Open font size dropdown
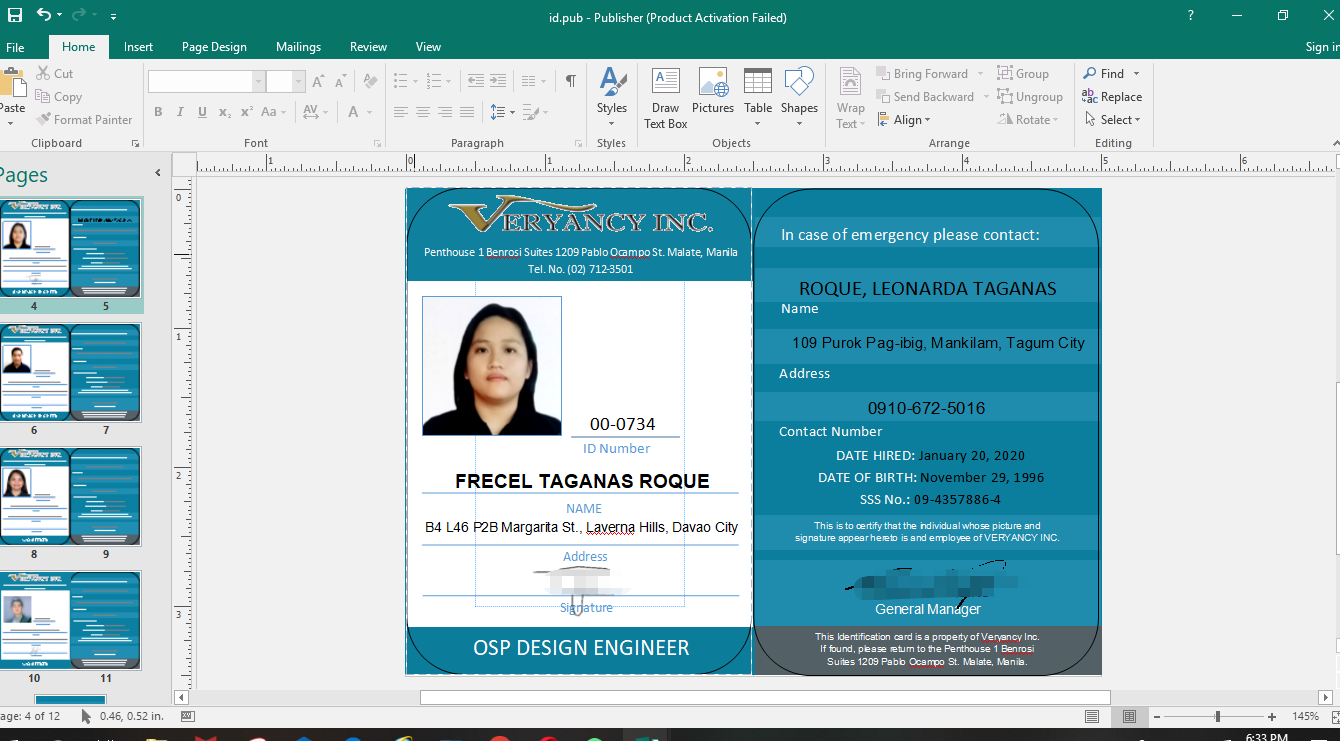The image size is (1340, 741). pos(299,82)
